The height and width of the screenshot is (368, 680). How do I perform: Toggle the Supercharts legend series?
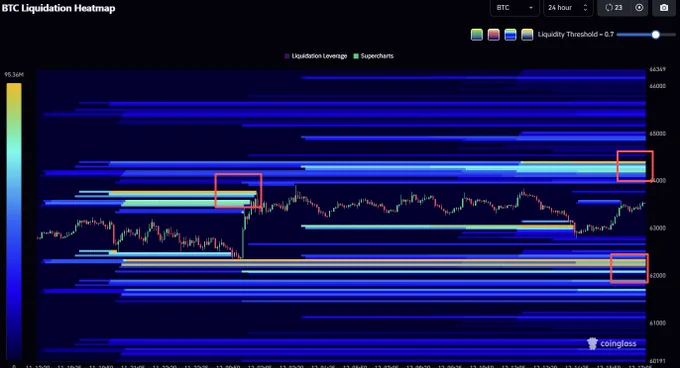pyautogui.click(x=373, y=56)
